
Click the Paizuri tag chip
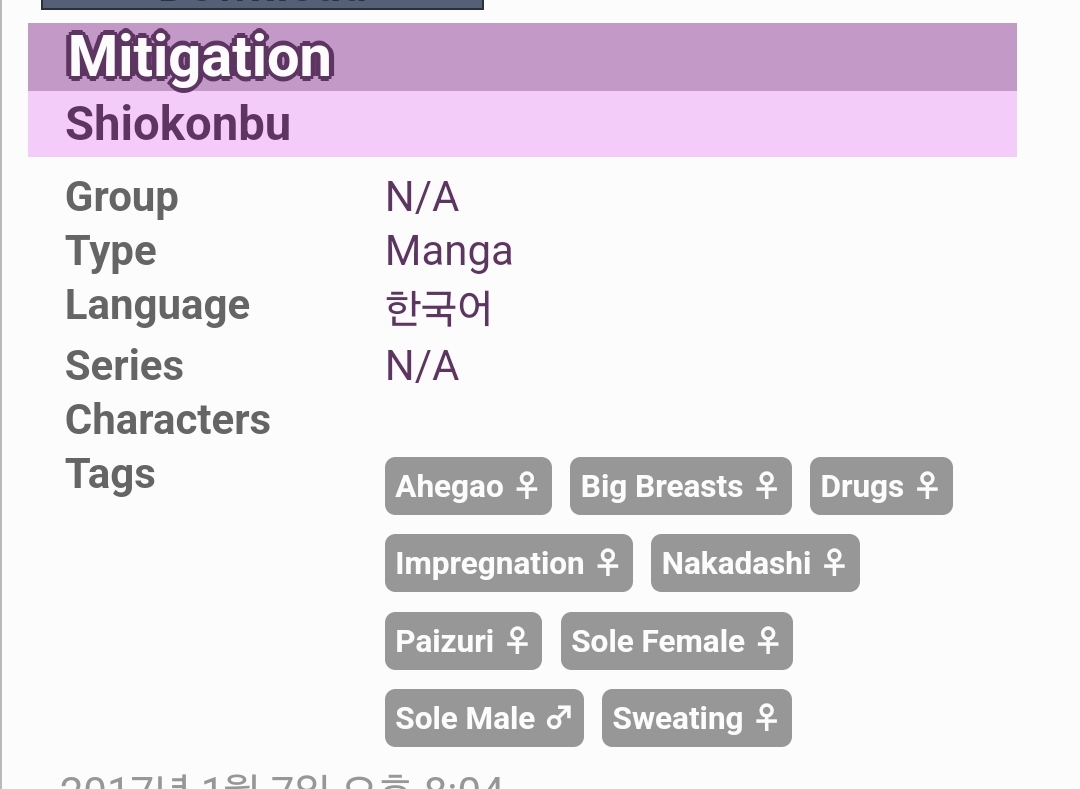462,641
